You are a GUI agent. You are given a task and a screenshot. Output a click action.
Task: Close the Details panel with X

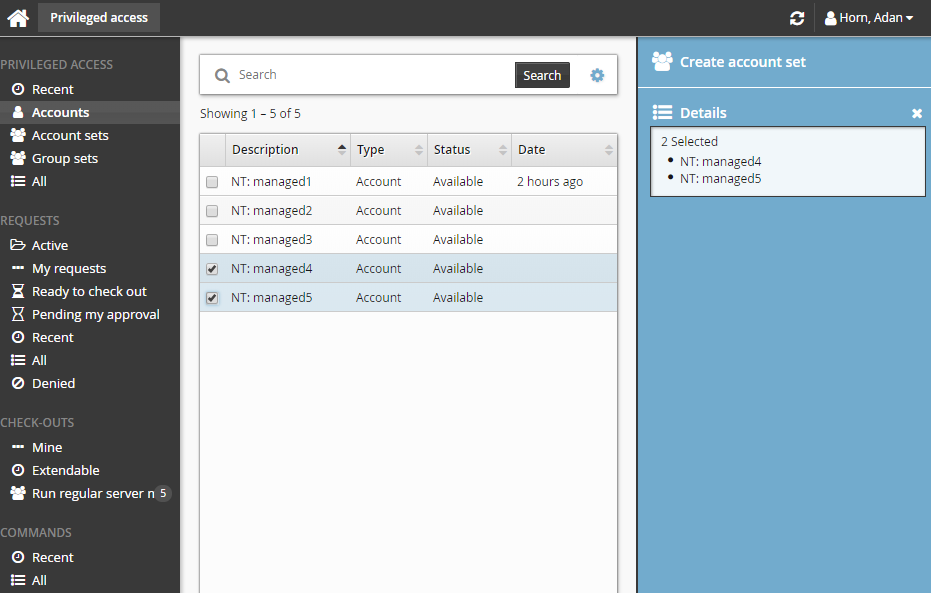[917, 114]
